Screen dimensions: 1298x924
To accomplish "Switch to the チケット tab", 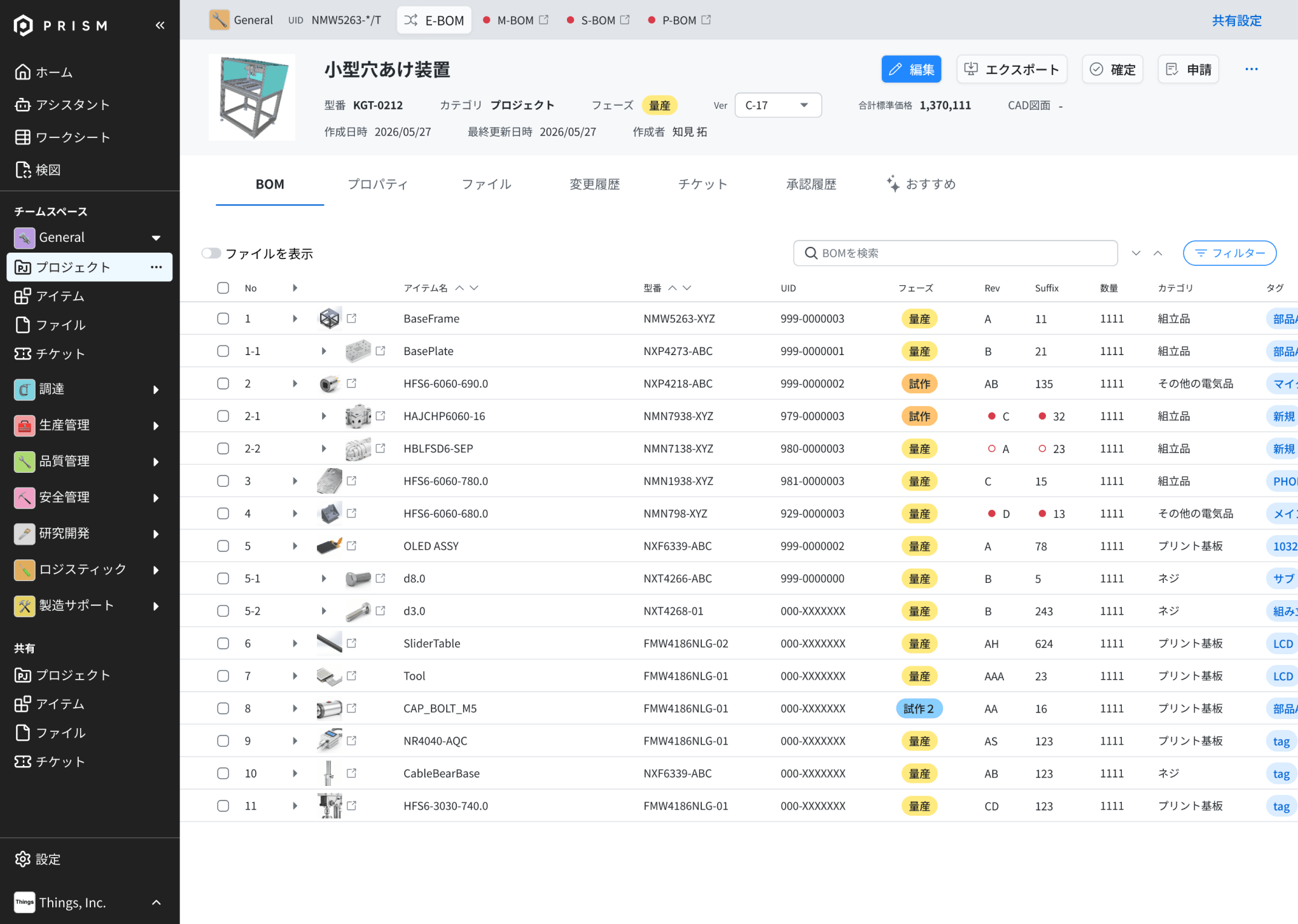I will 703,185.
